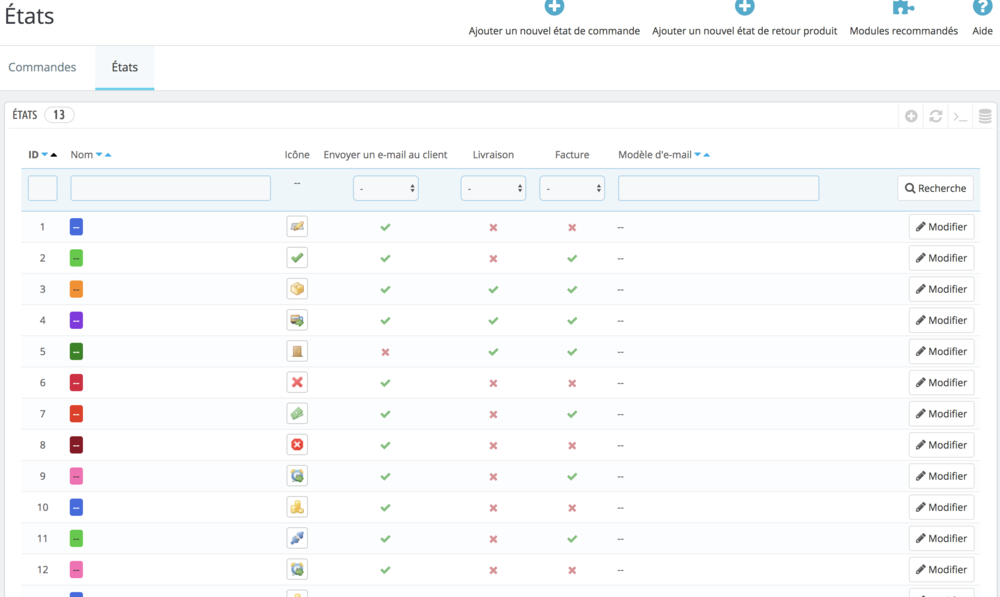Switch to the Commandes tab

click(x=42, y=68)
